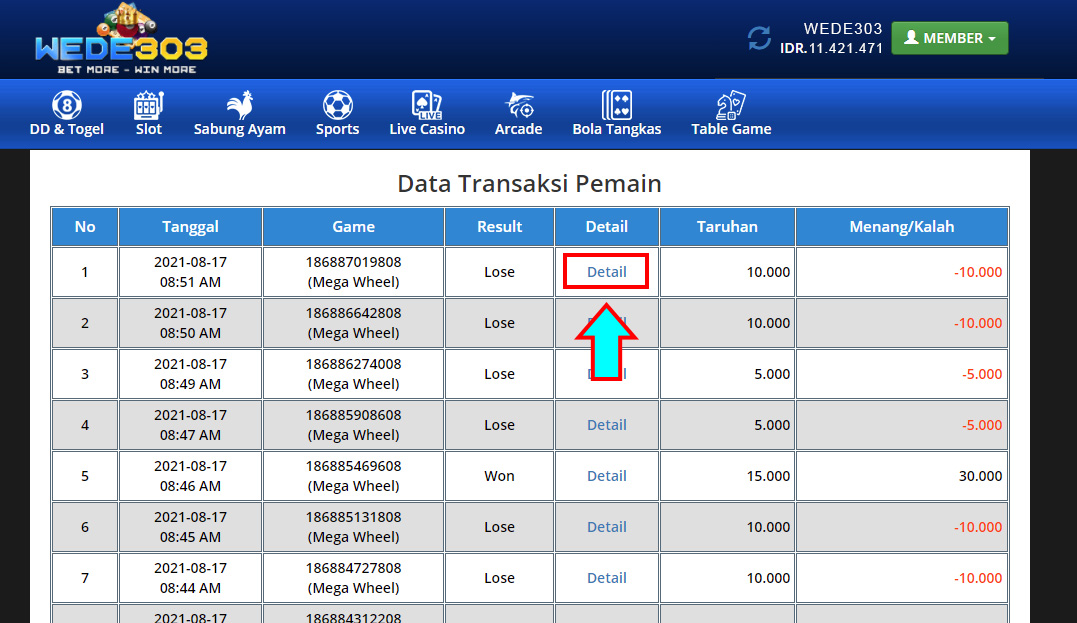Open the Table Game section
The height and width of the screenshot is (623, 1077).
(x=731, y=114)
